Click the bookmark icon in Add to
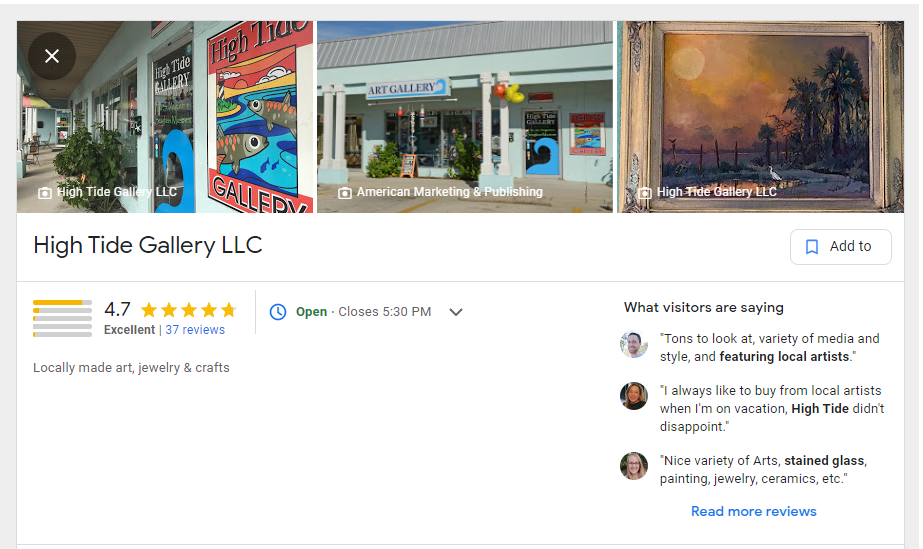 812,247
